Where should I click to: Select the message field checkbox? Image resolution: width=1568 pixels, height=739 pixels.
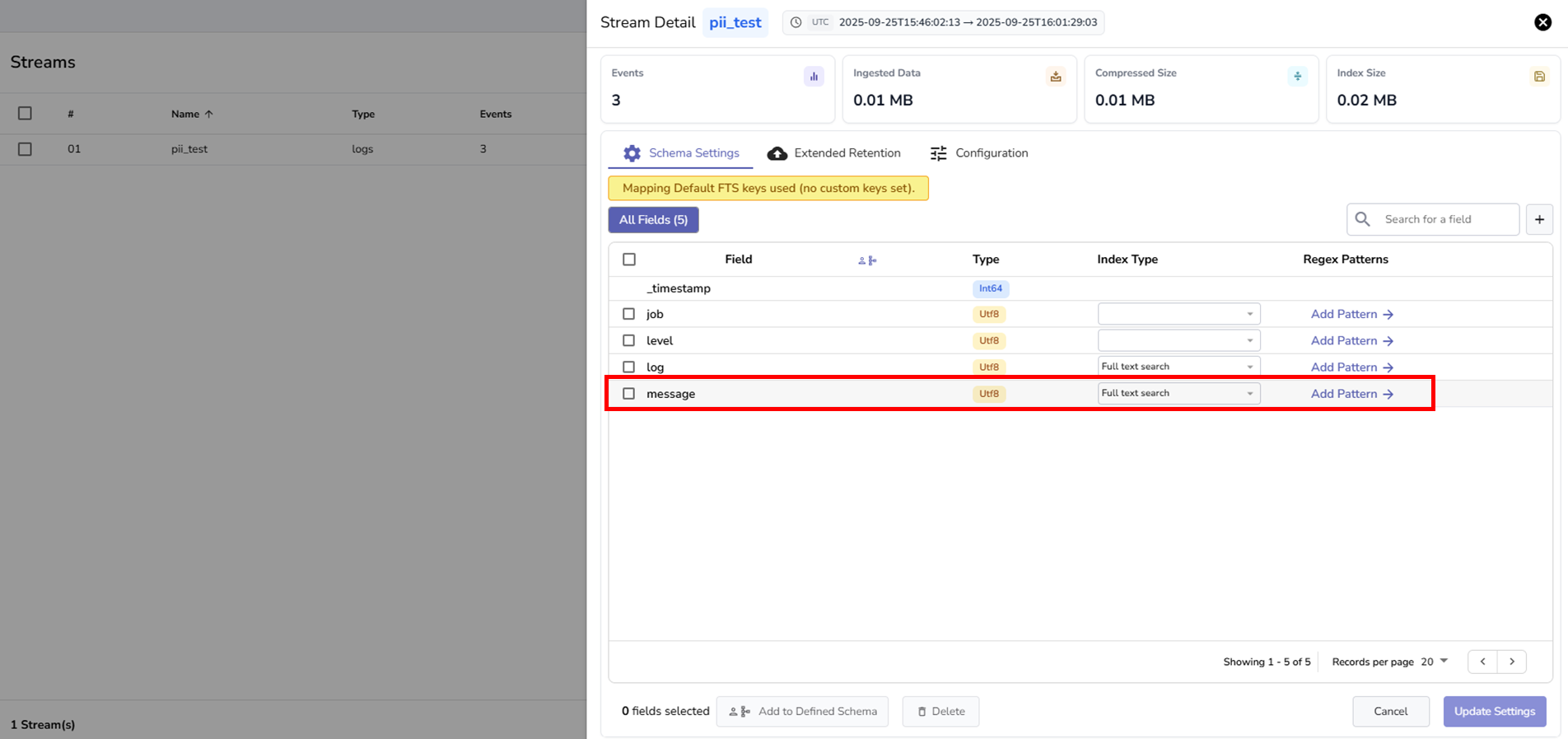(629, 394)
